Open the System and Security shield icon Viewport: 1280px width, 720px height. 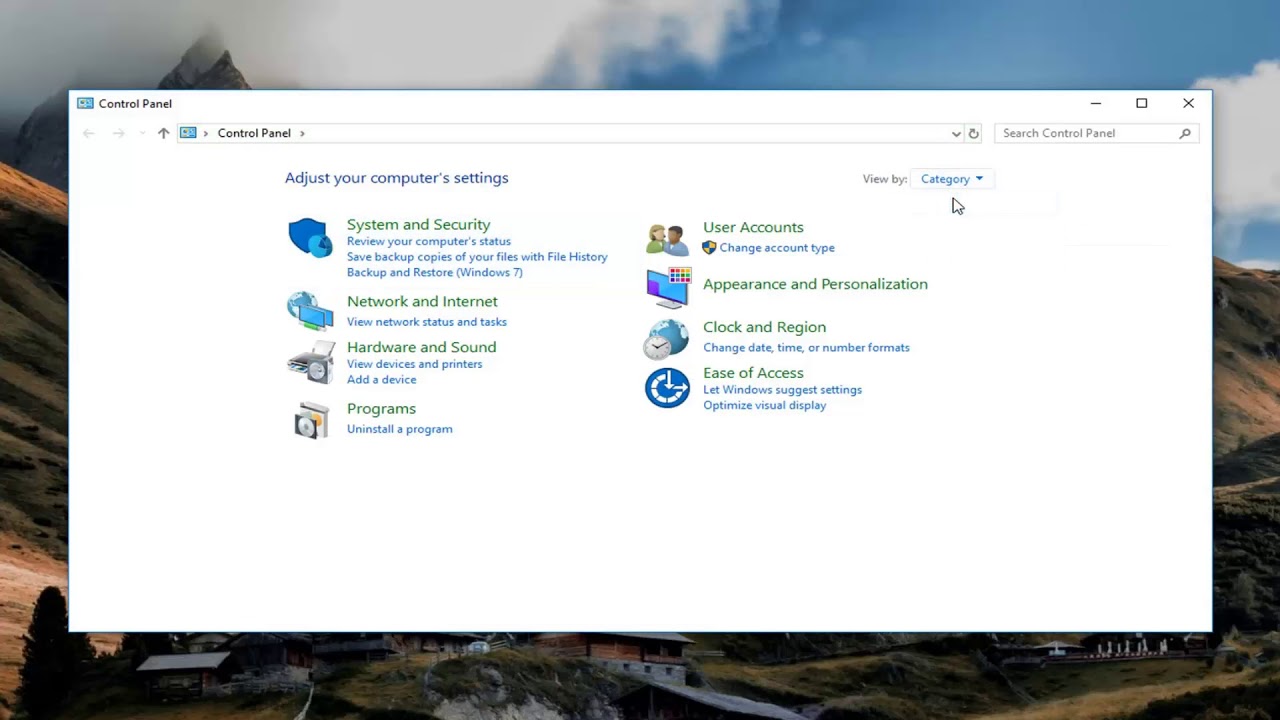[310, 238]
